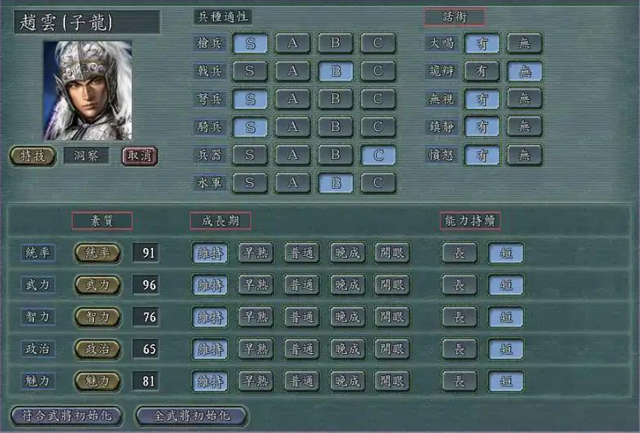The height and width of the screenshot is (433, 640).
Task: Set 弩兵 aptitude to A
Action: pos(293,99)
